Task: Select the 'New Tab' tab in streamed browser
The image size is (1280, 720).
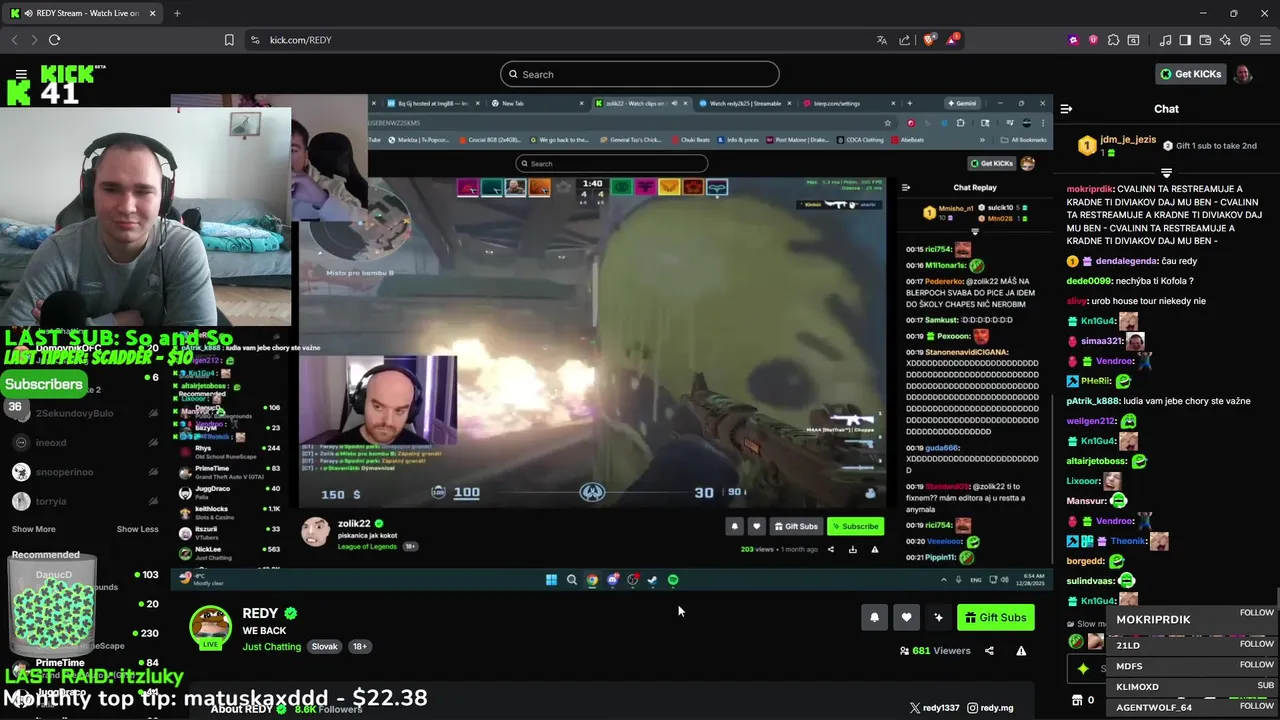Action: coord(536,103)
